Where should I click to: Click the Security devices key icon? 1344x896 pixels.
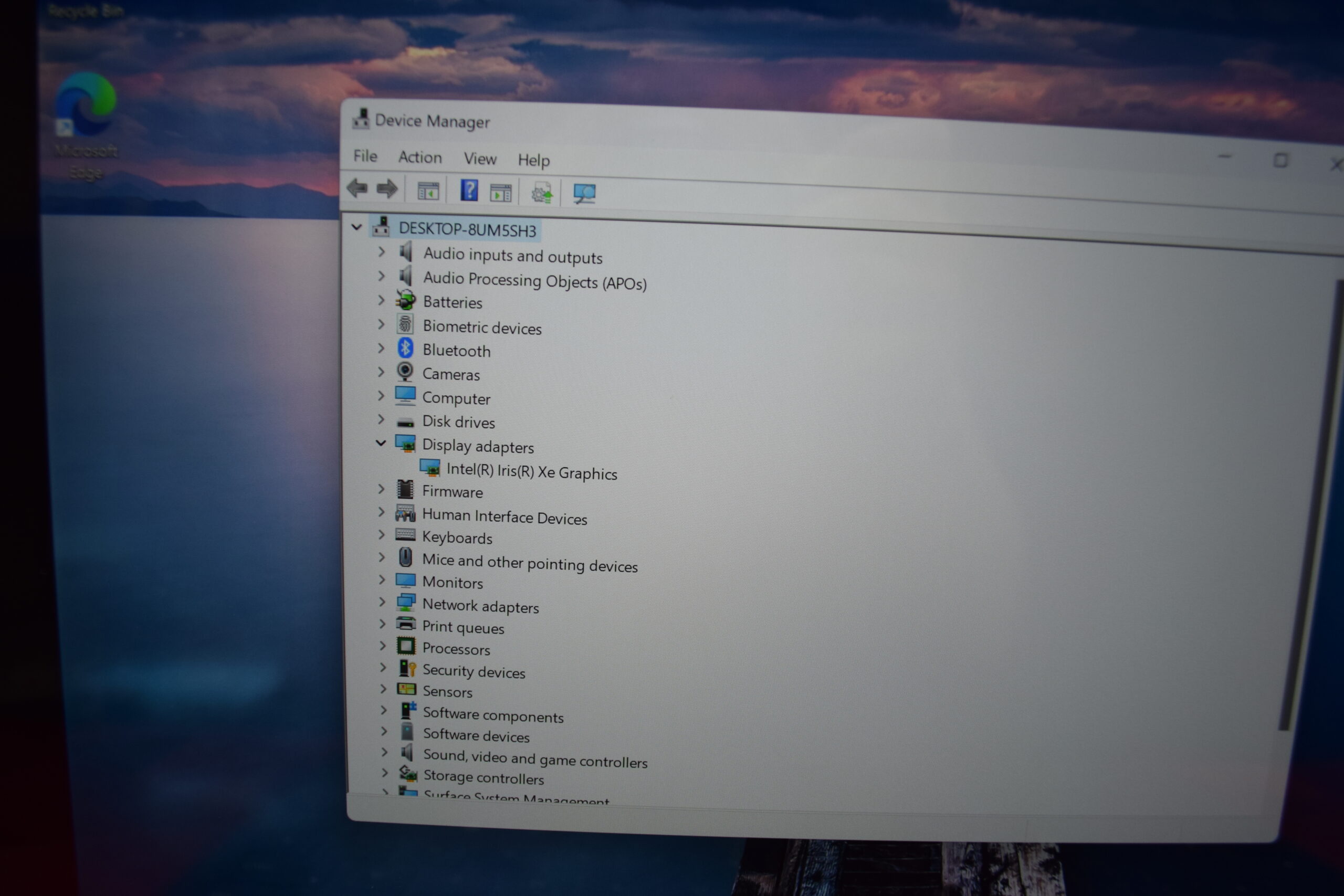point(407,669)
